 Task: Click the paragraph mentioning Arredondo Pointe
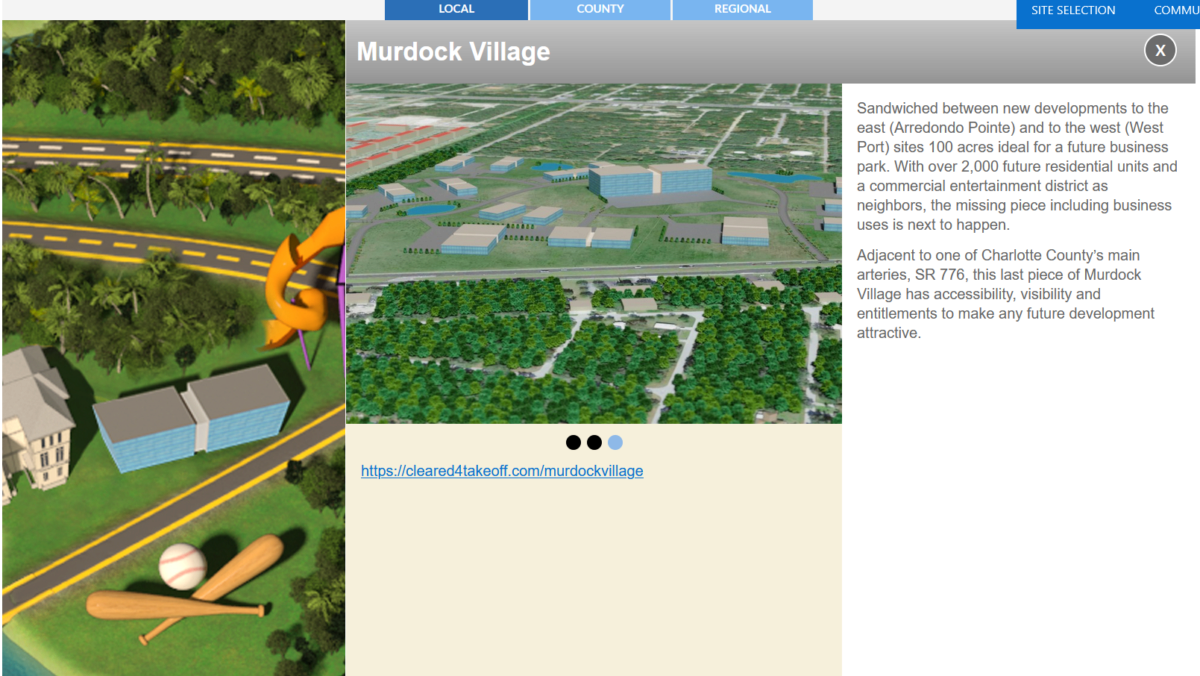click(1015, 166)
